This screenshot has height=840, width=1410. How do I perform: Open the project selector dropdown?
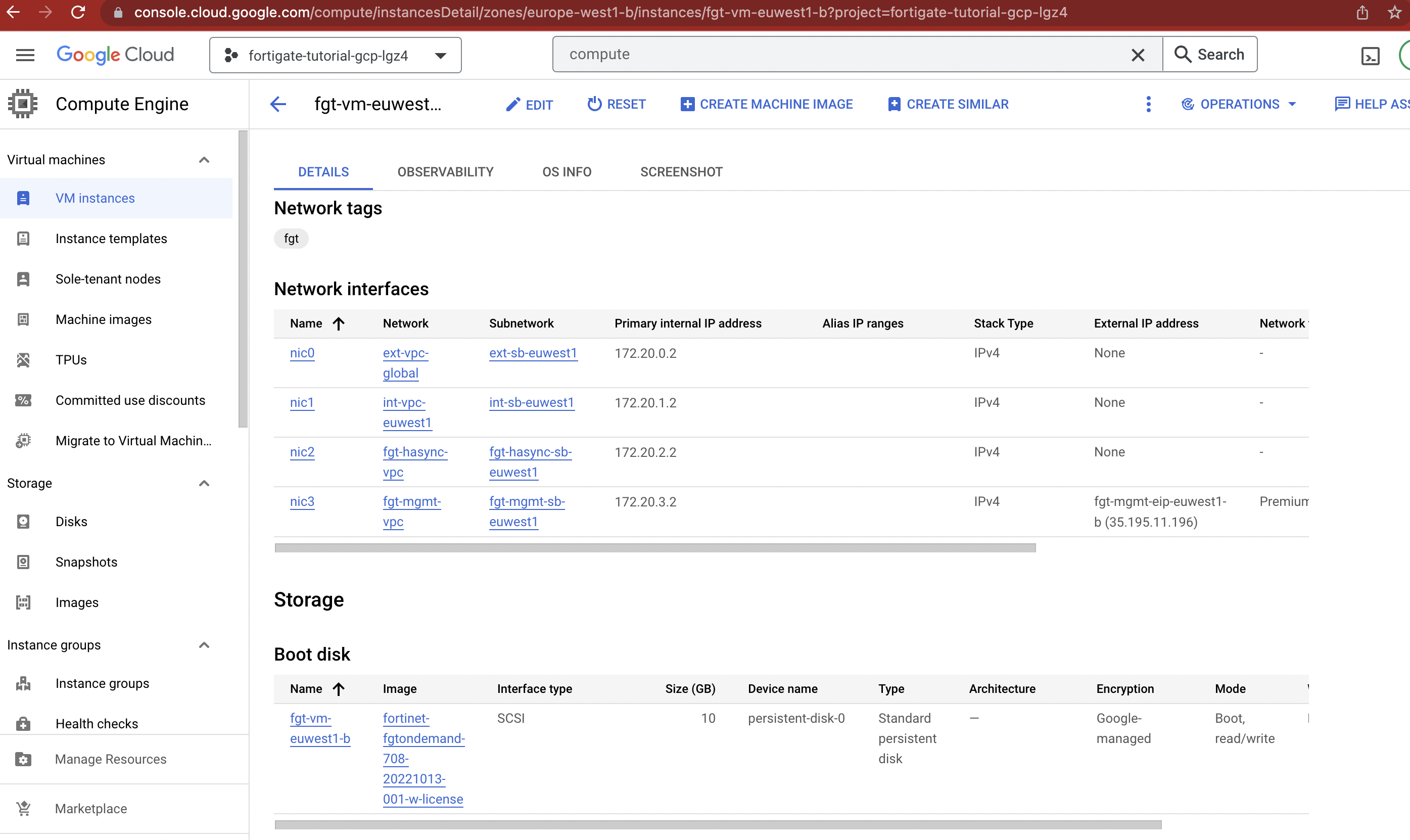click(440, 55)
